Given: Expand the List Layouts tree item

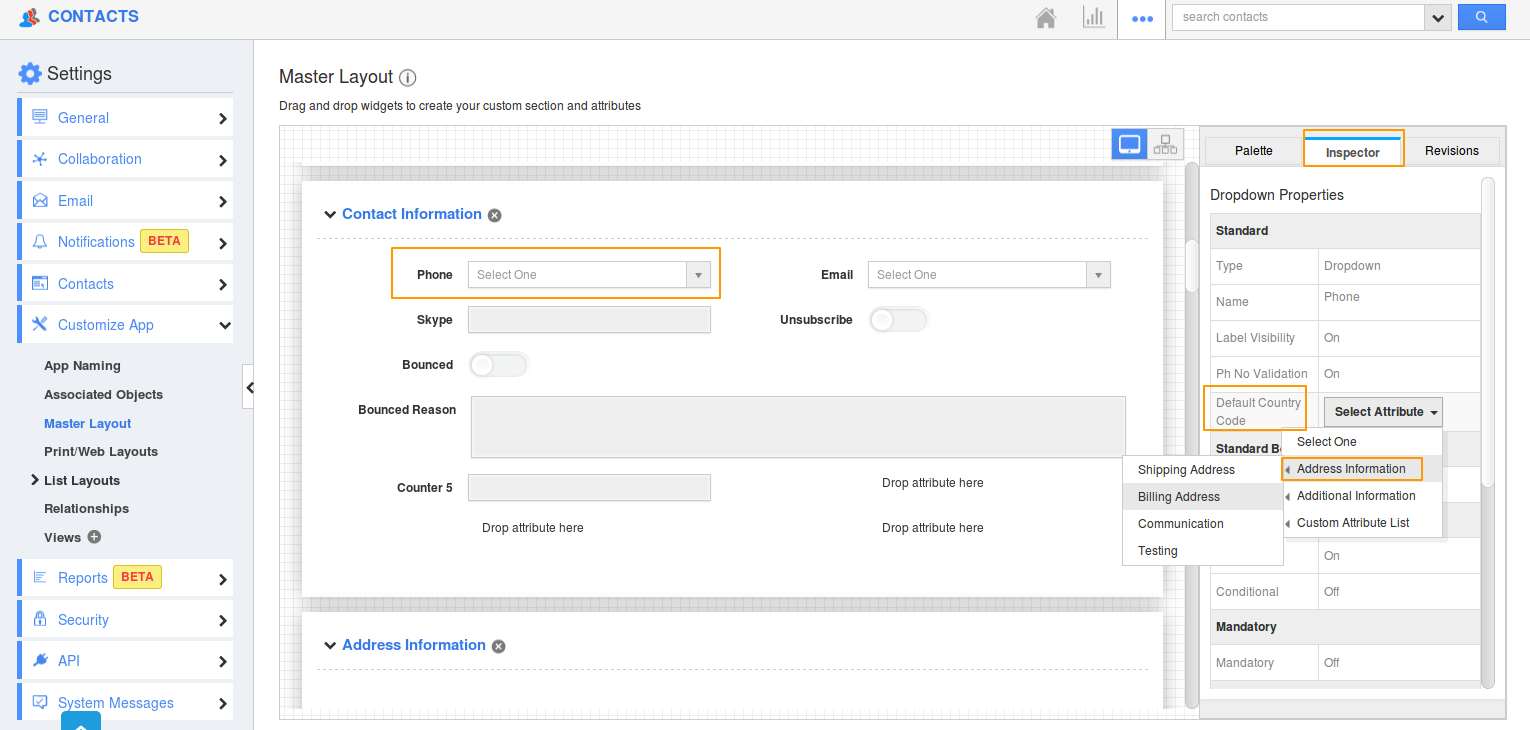Looking at the screenshot, I should pyautogui.click(x=35, y=480).
